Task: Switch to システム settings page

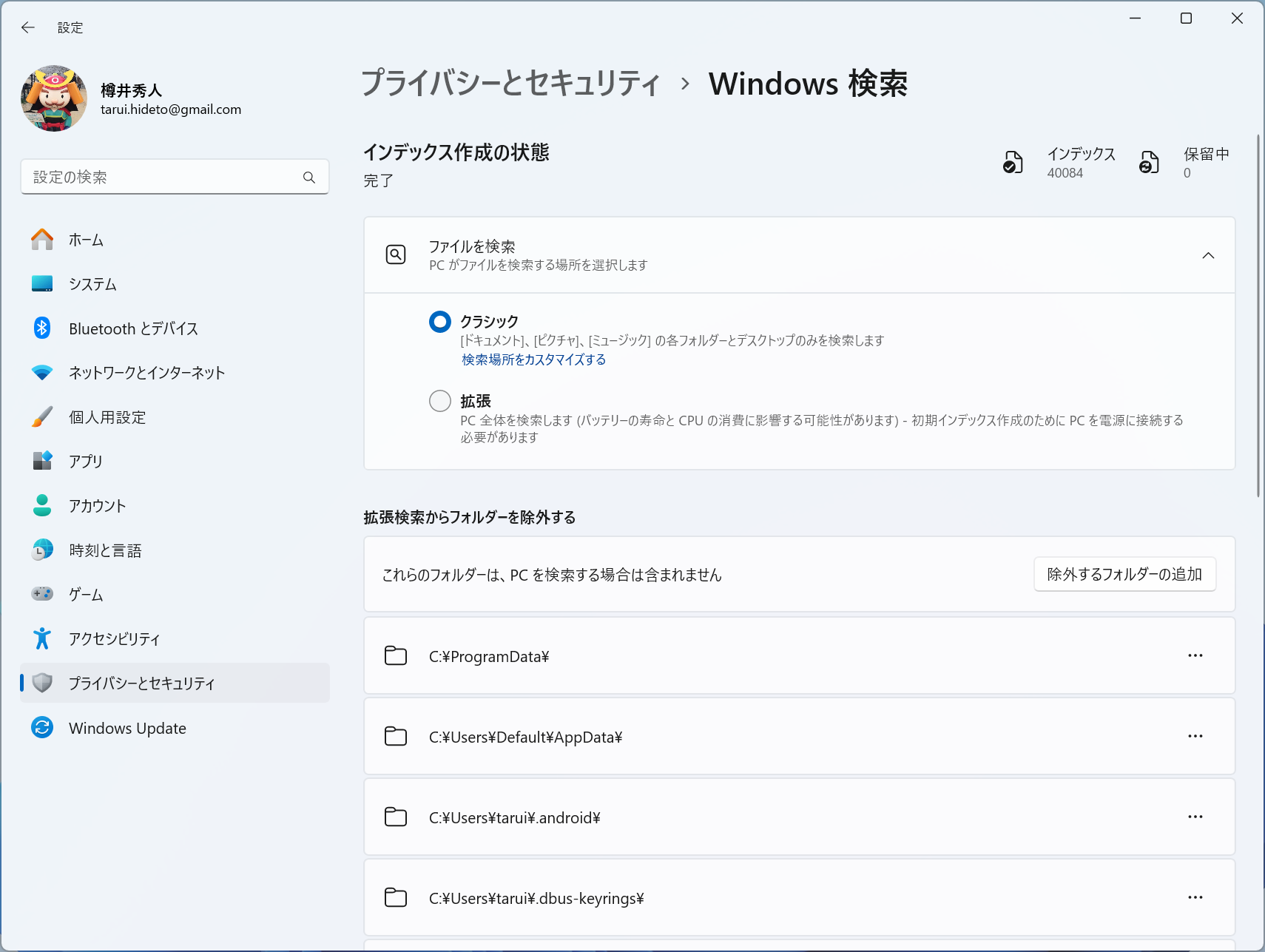Action: pos(92,284)
